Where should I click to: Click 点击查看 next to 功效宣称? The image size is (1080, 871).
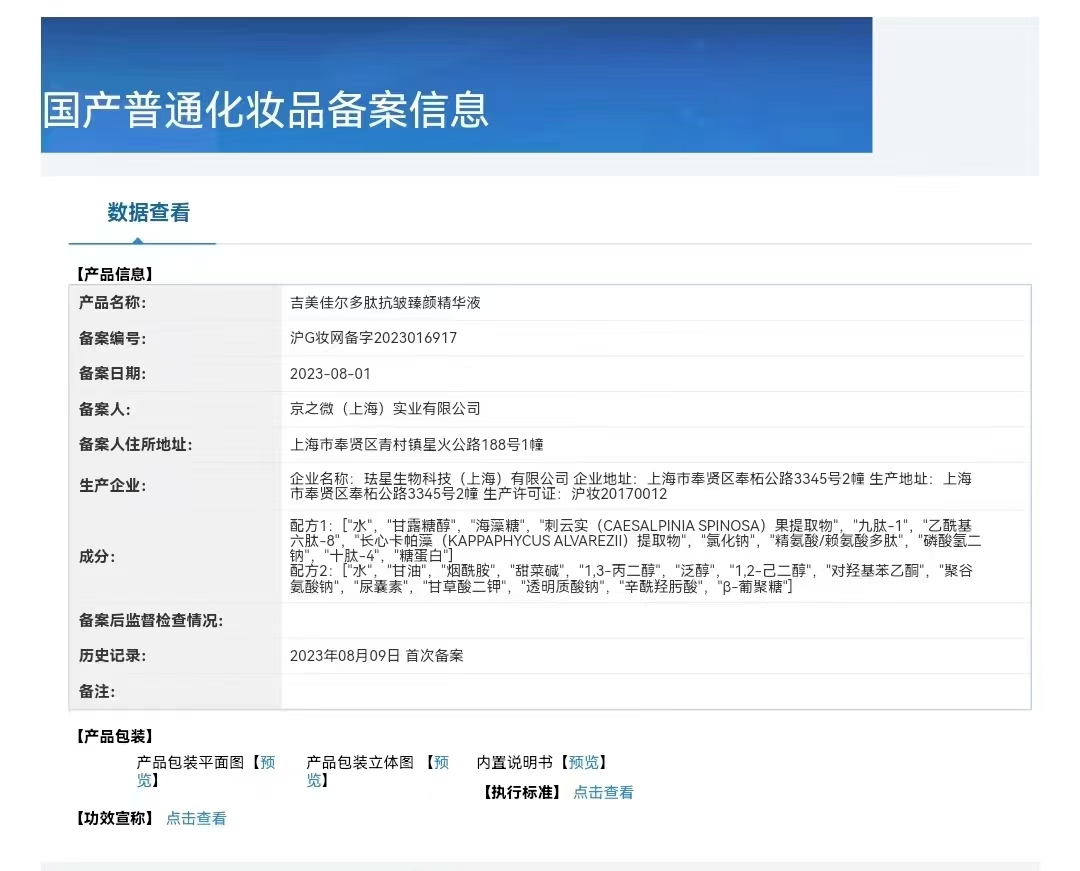pos(196,819)
